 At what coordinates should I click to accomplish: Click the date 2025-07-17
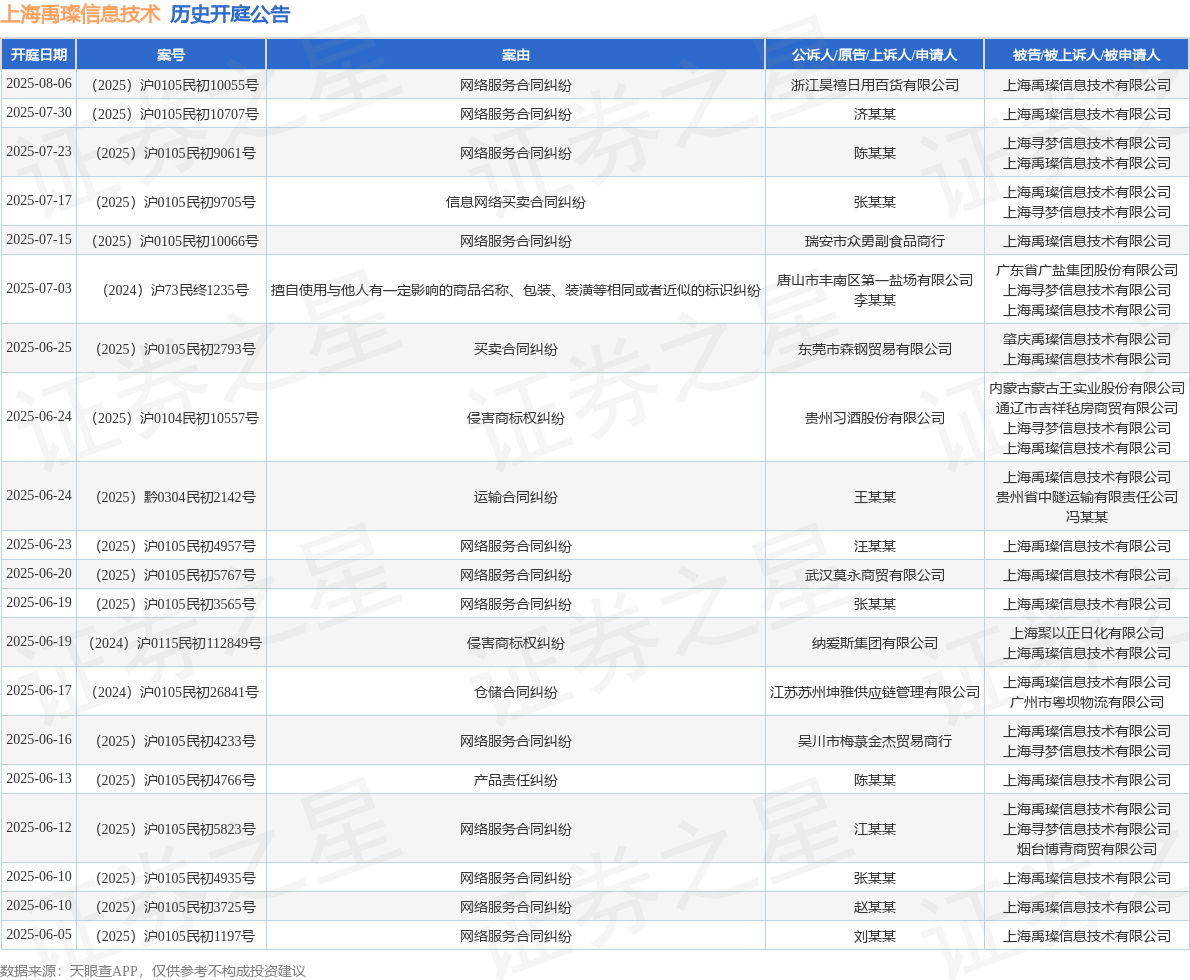pyautogui.click(x=39, y=200)
